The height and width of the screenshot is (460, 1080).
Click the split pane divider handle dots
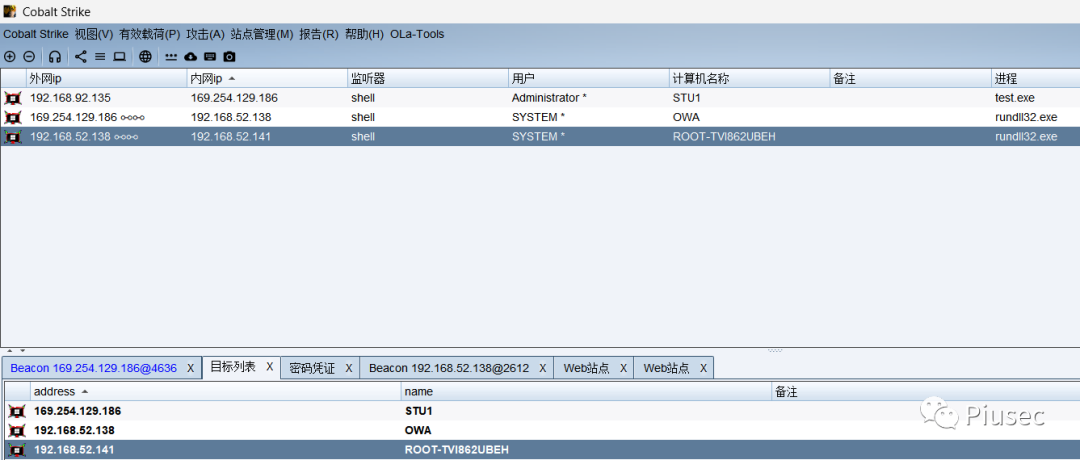pos(775,351)
